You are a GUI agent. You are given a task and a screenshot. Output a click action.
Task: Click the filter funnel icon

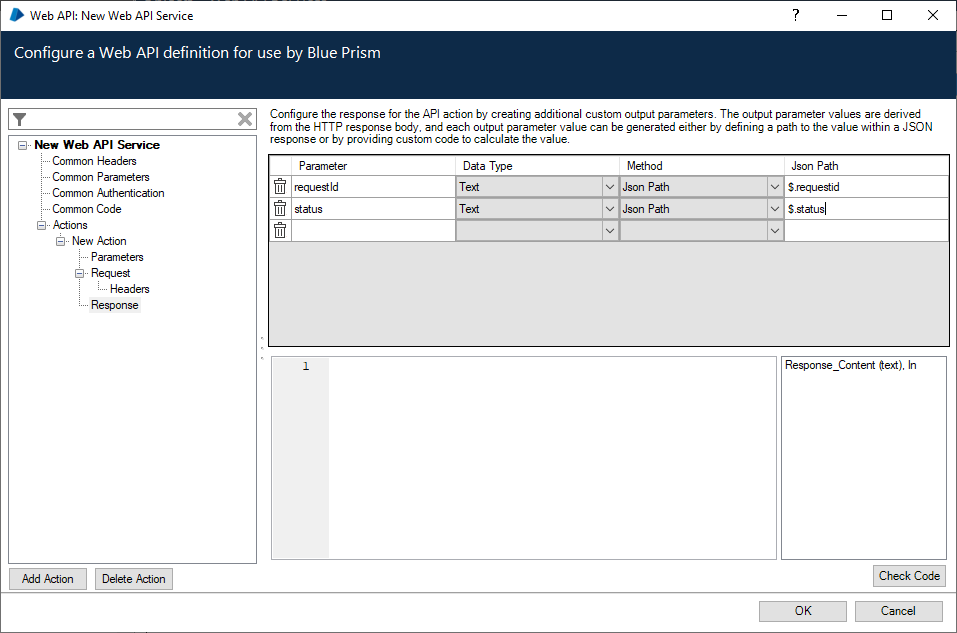coord(20,119)
